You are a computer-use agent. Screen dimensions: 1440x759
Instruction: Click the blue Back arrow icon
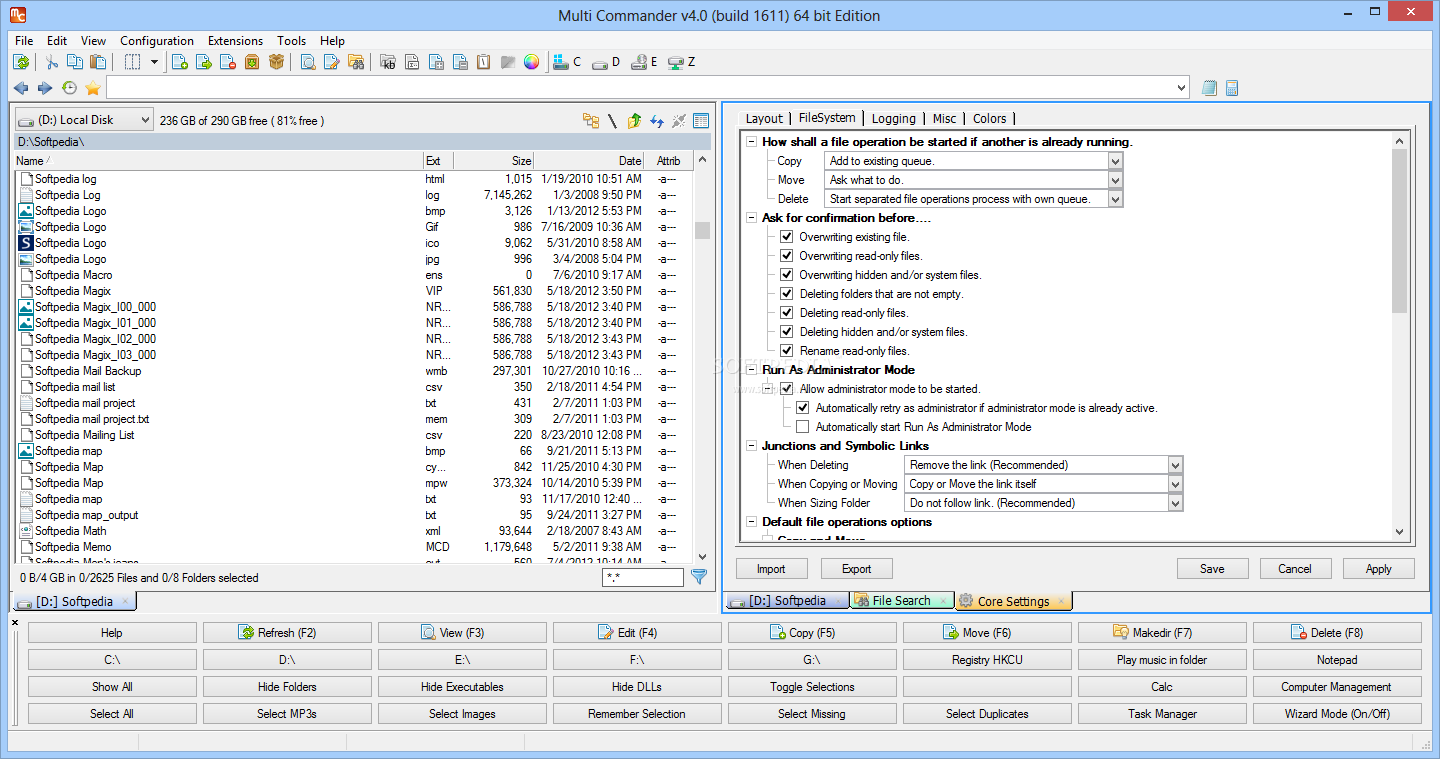[21, 88]
